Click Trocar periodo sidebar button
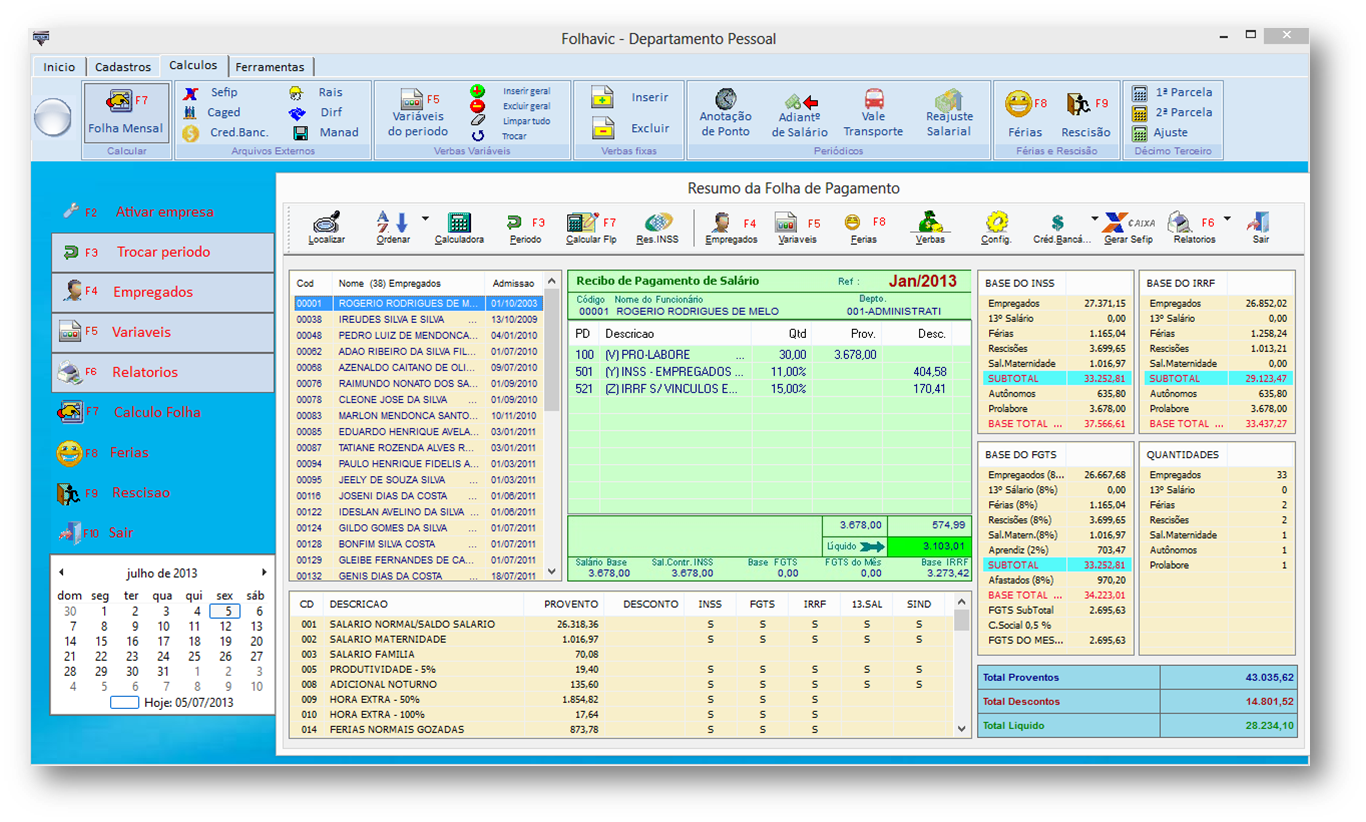 pos(163,252)
